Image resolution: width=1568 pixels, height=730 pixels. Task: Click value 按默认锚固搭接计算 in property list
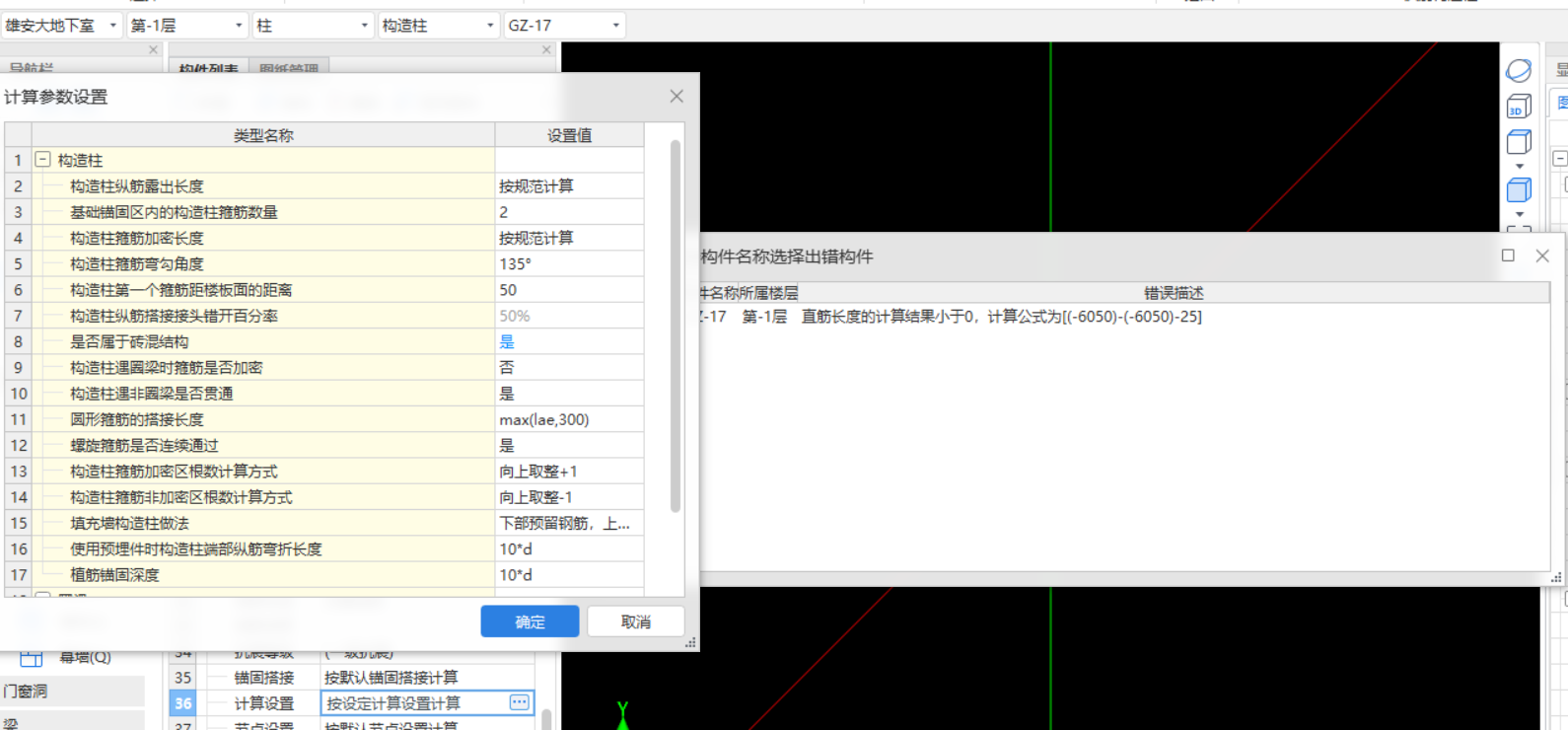[x=392, y=678]
